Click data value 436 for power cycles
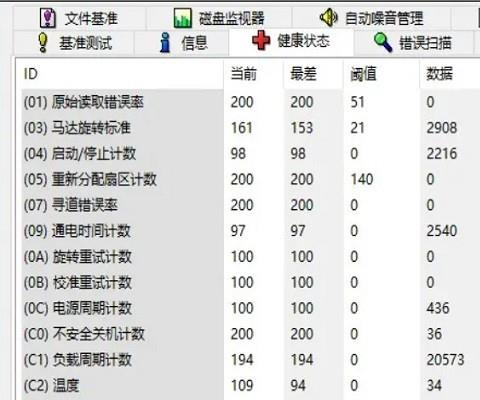This screenshot has height=400, width=480. coord(438,308)
